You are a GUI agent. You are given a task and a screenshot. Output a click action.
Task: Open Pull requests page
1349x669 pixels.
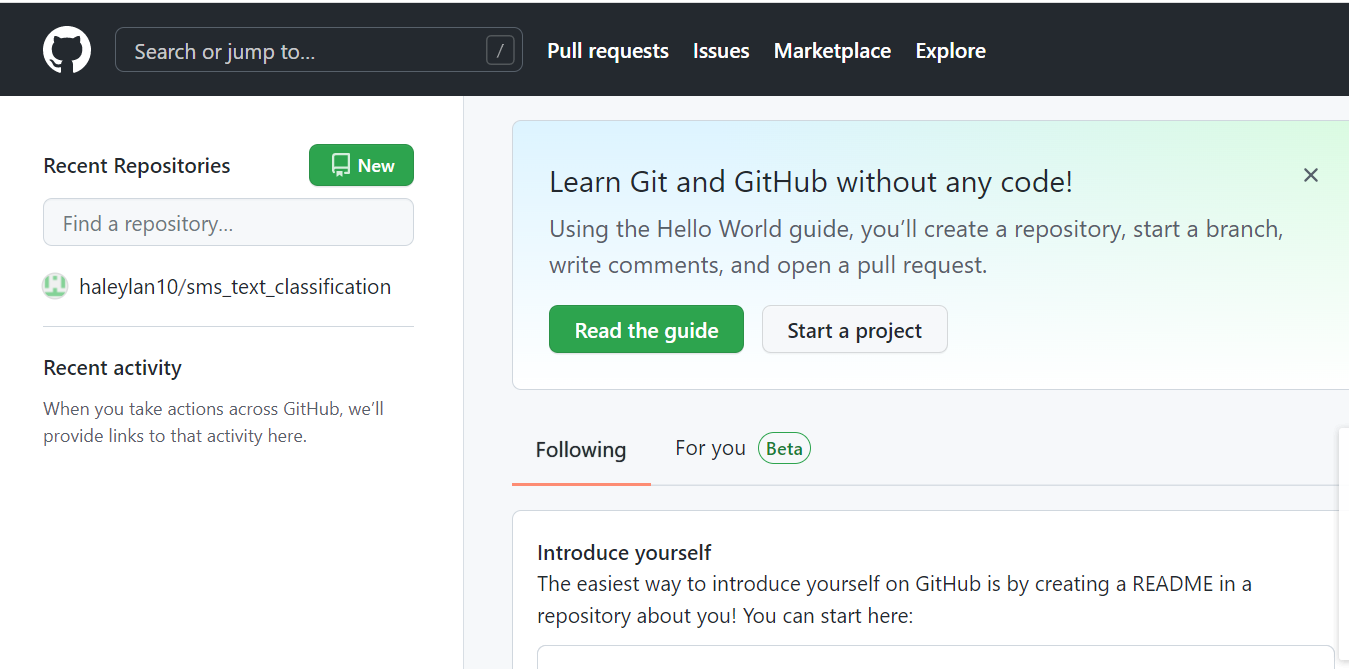tap(608, 51)
